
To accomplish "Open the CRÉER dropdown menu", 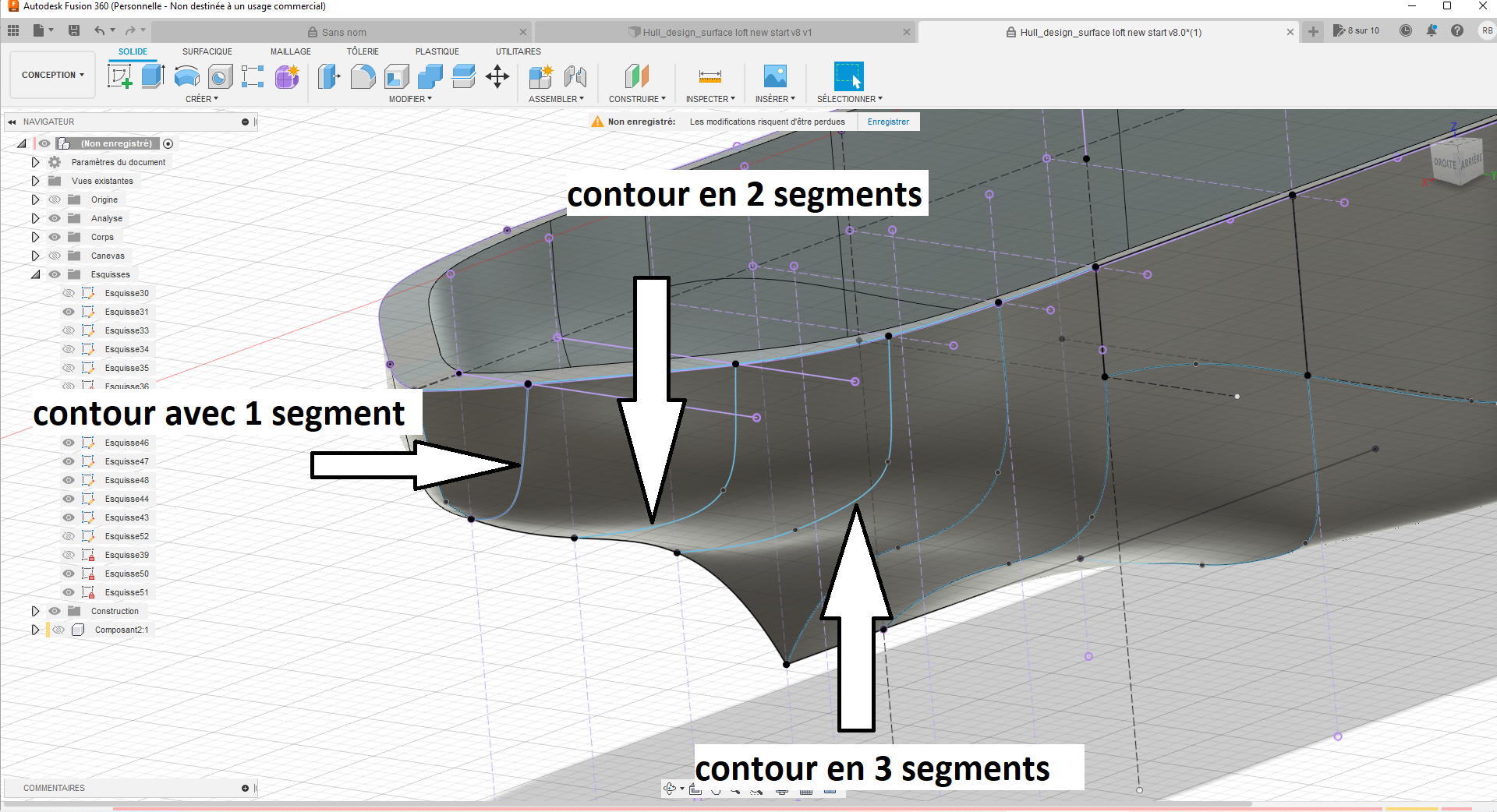I will pyautogui.click(x=202, y=99).
